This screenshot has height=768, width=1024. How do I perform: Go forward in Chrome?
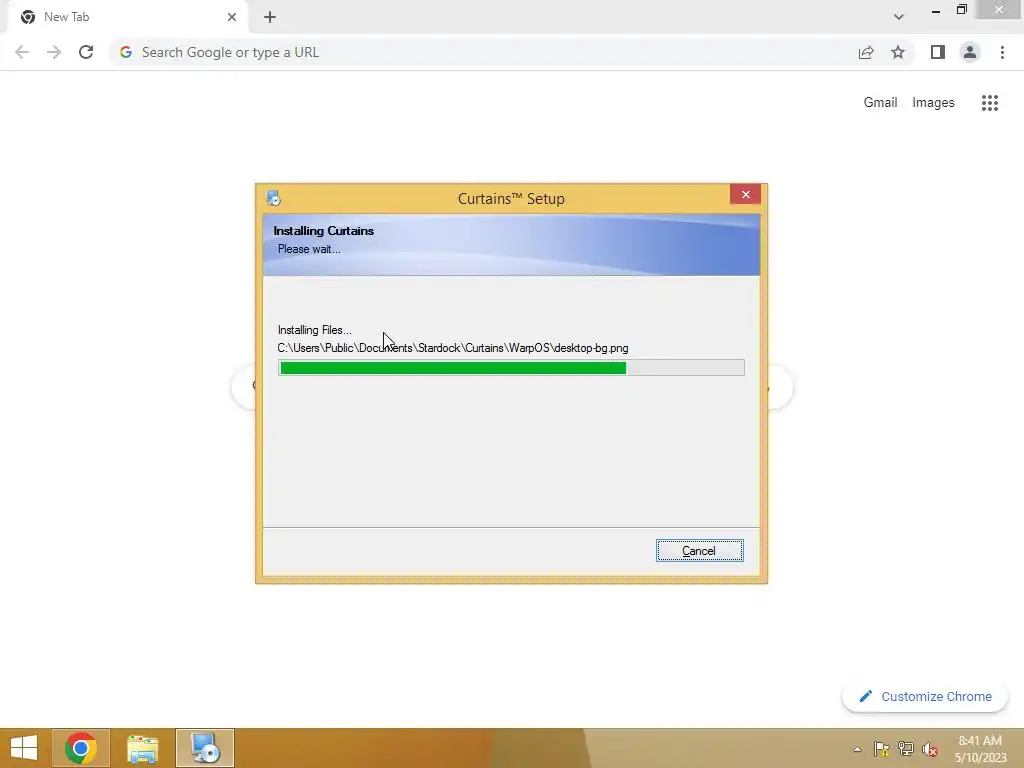[54, 52]
